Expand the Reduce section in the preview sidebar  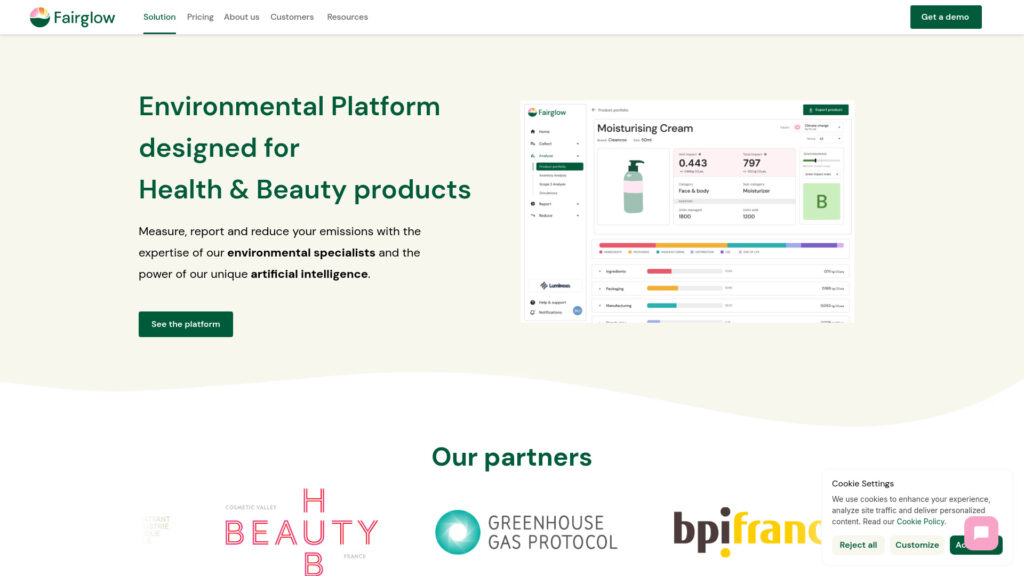(x=555, y=216)
